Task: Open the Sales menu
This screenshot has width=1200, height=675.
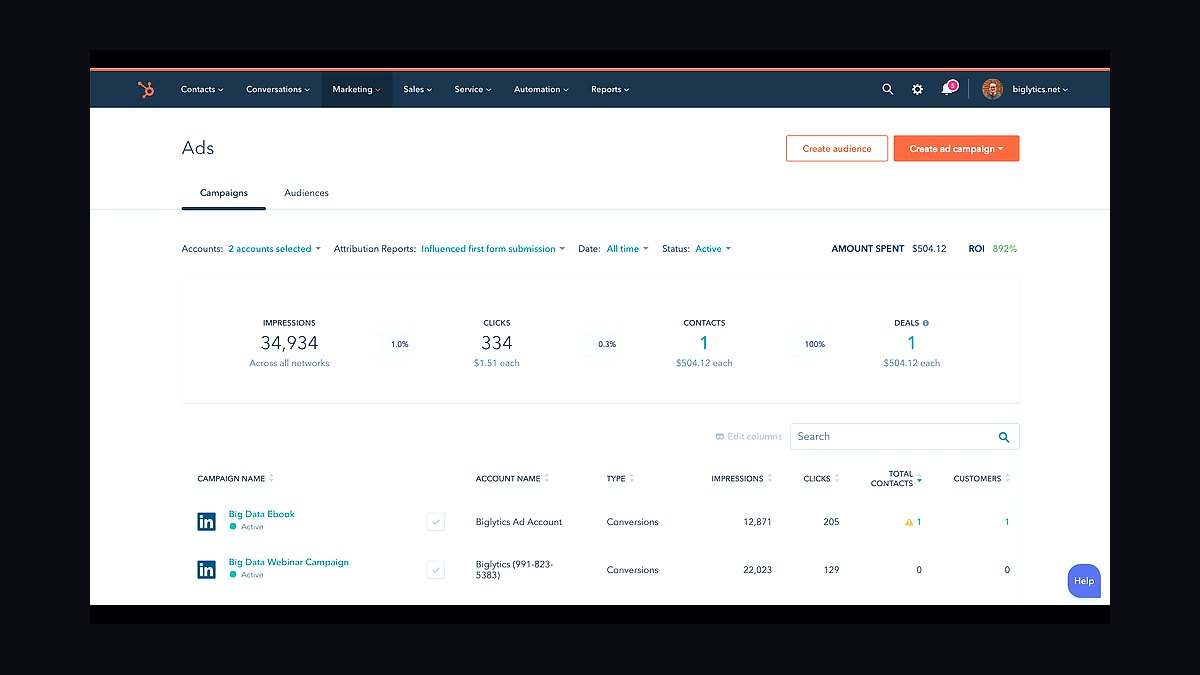Action: click(x=418, y=89)
